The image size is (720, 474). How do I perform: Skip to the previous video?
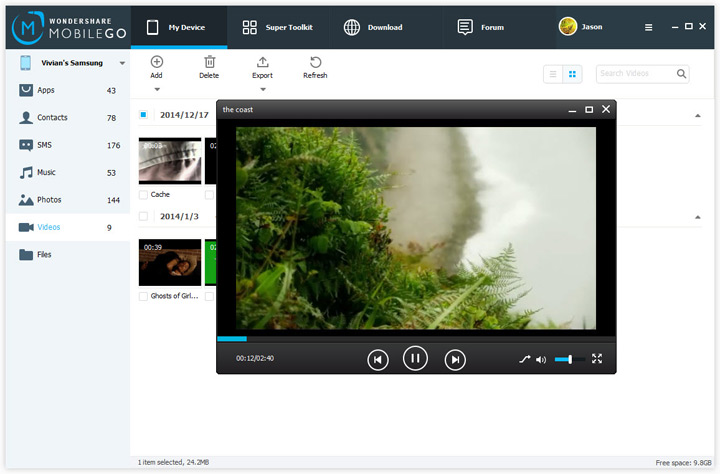[378, 360]
